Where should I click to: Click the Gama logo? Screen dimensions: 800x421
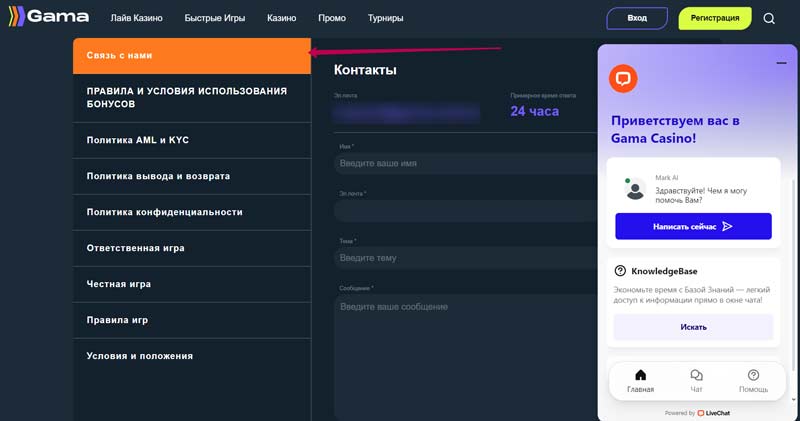click(x=49, y=17)
